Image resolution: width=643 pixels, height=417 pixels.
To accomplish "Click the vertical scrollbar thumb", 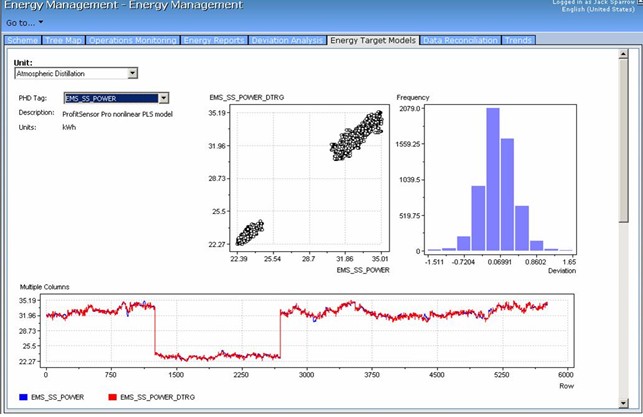I will [x=623, y=141].
